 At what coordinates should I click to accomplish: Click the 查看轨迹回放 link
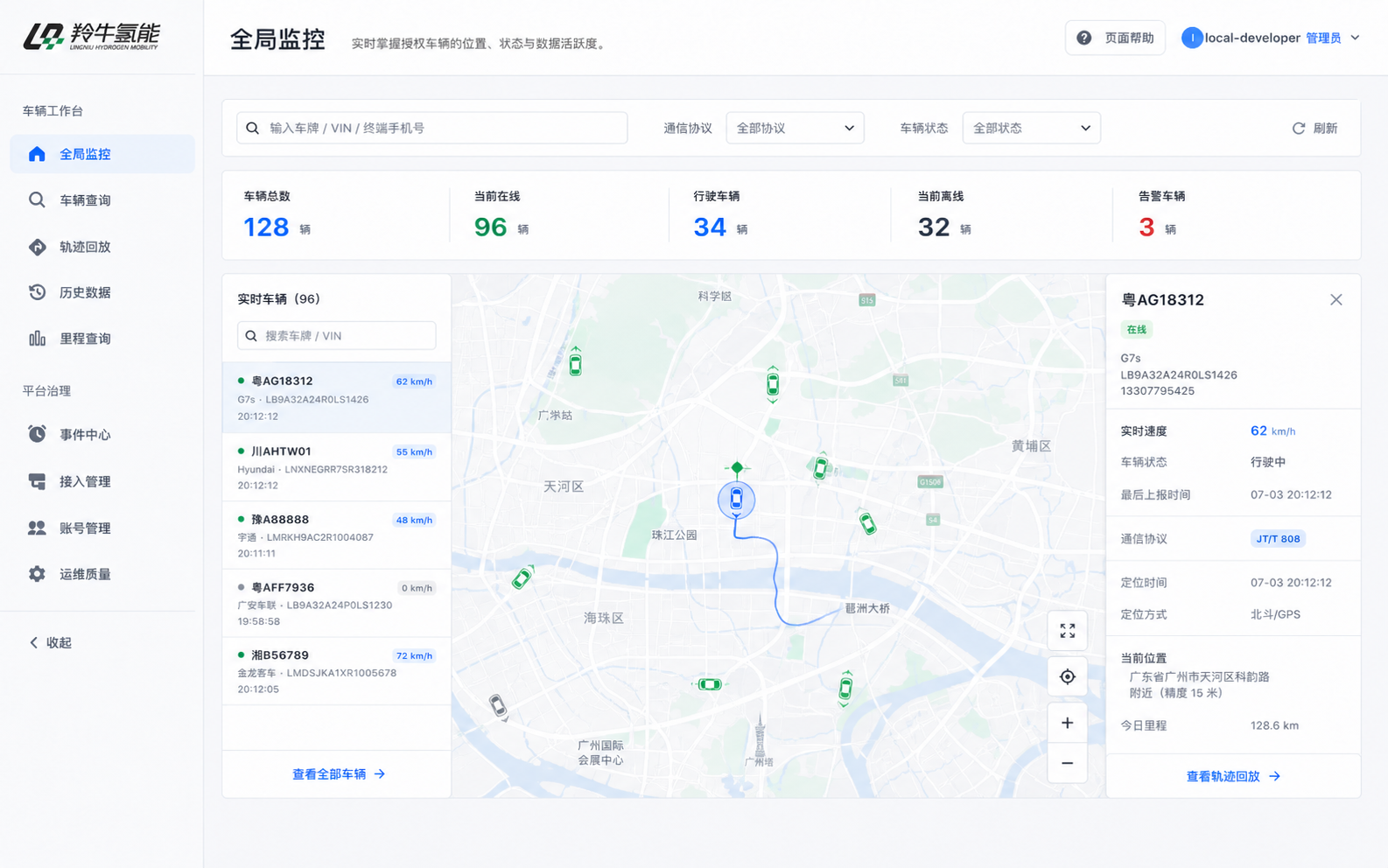point(1233,776)
